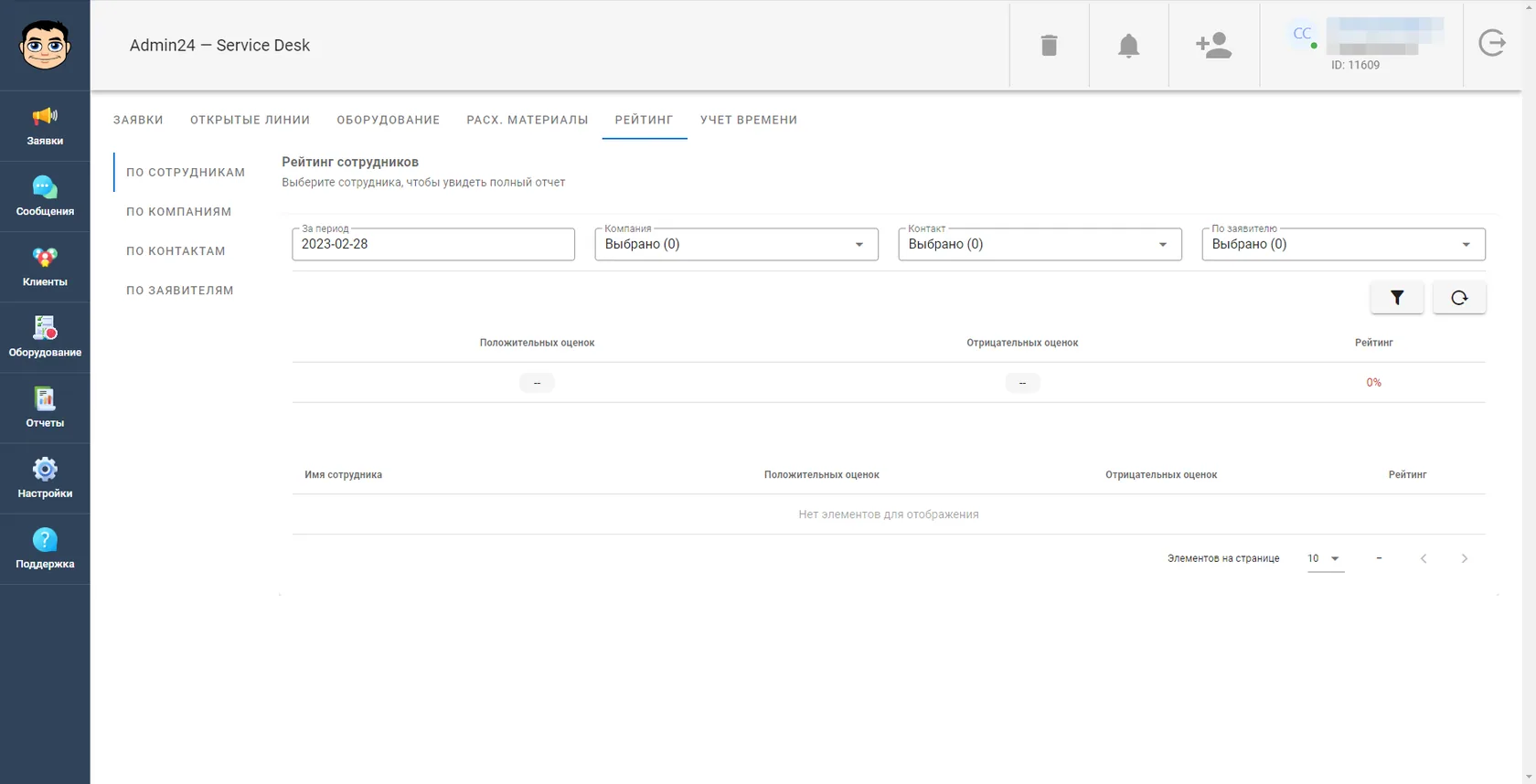Click the refresh button

(1459, 297)
